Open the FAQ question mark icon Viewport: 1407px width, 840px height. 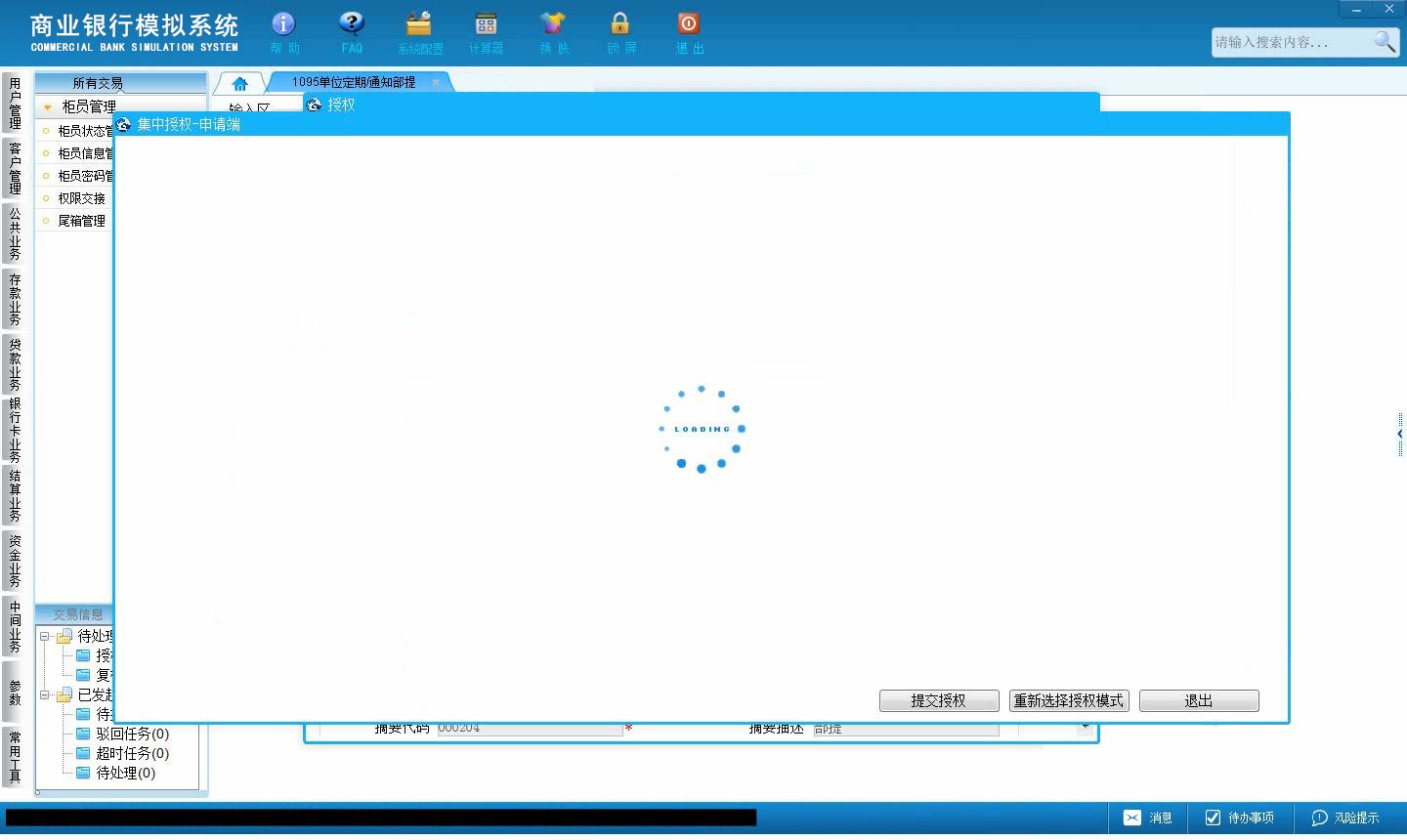(352, 24)
